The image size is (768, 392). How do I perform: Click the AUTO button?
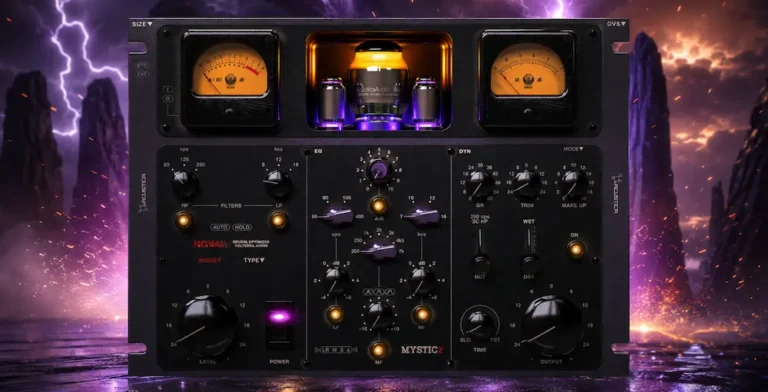(x=220, y=227)
